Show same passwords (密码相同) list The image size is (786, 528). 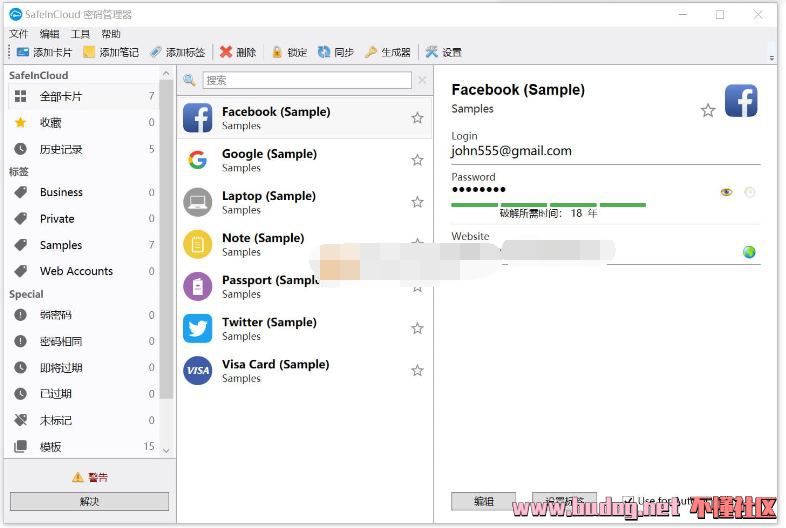[83, 341]
